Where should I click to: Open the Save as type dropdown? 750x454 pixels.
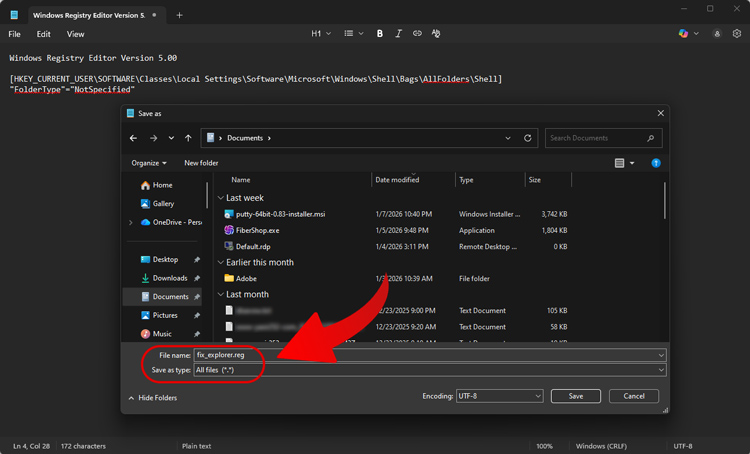click(661, 370)
